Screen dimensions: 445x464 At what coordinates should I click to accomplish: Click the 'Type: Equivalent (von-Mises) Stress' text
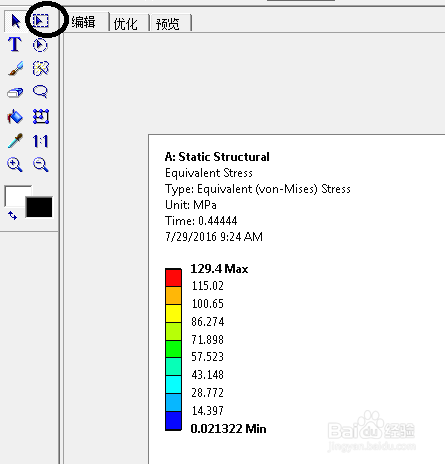click(x=258, y=189)
